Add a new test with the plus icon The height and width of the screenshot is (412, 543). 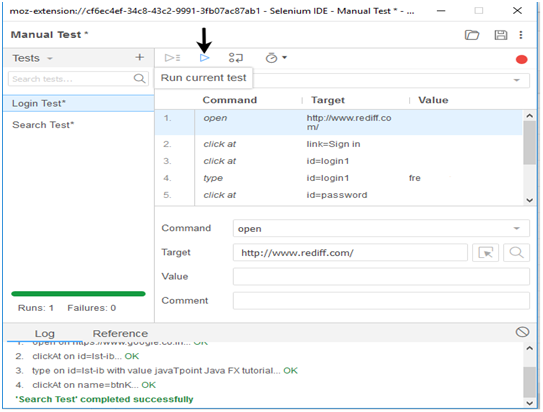tap(140, 57)
